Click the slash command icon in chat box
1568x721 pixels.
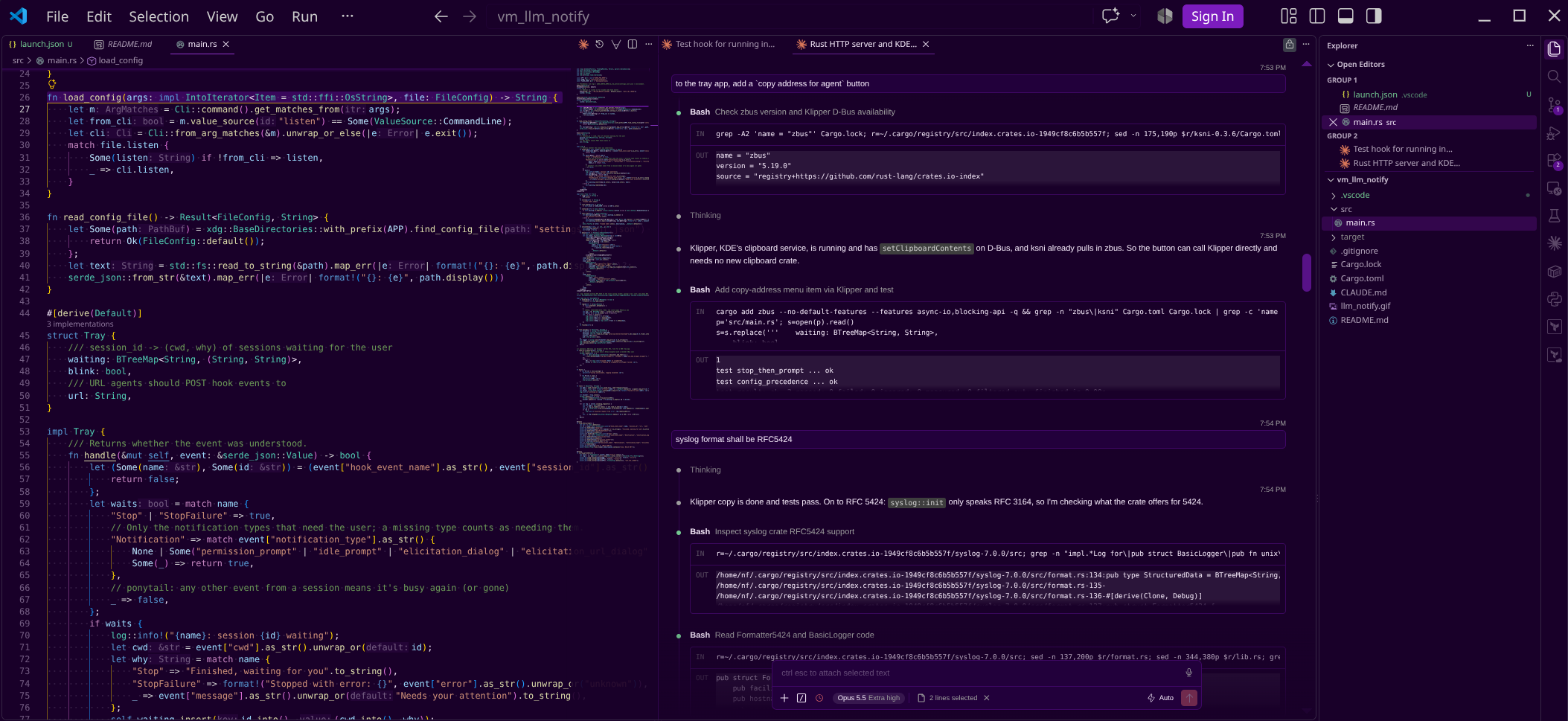coord(801,698)
